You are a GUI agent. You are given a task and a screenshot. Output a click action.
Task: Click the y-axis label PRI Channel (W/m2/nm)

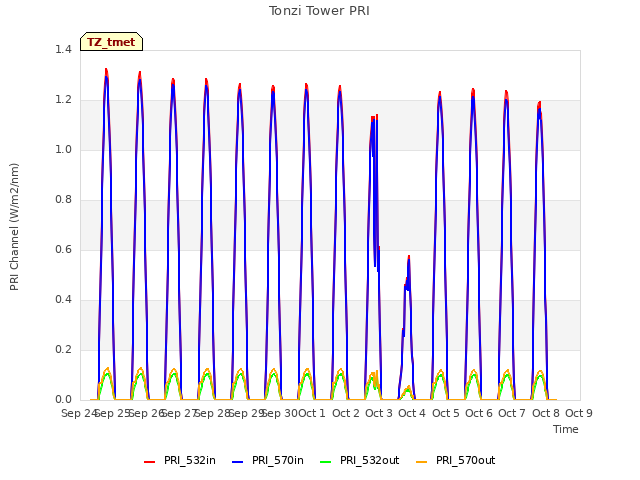pyautogui.click(x=14, y=227)
